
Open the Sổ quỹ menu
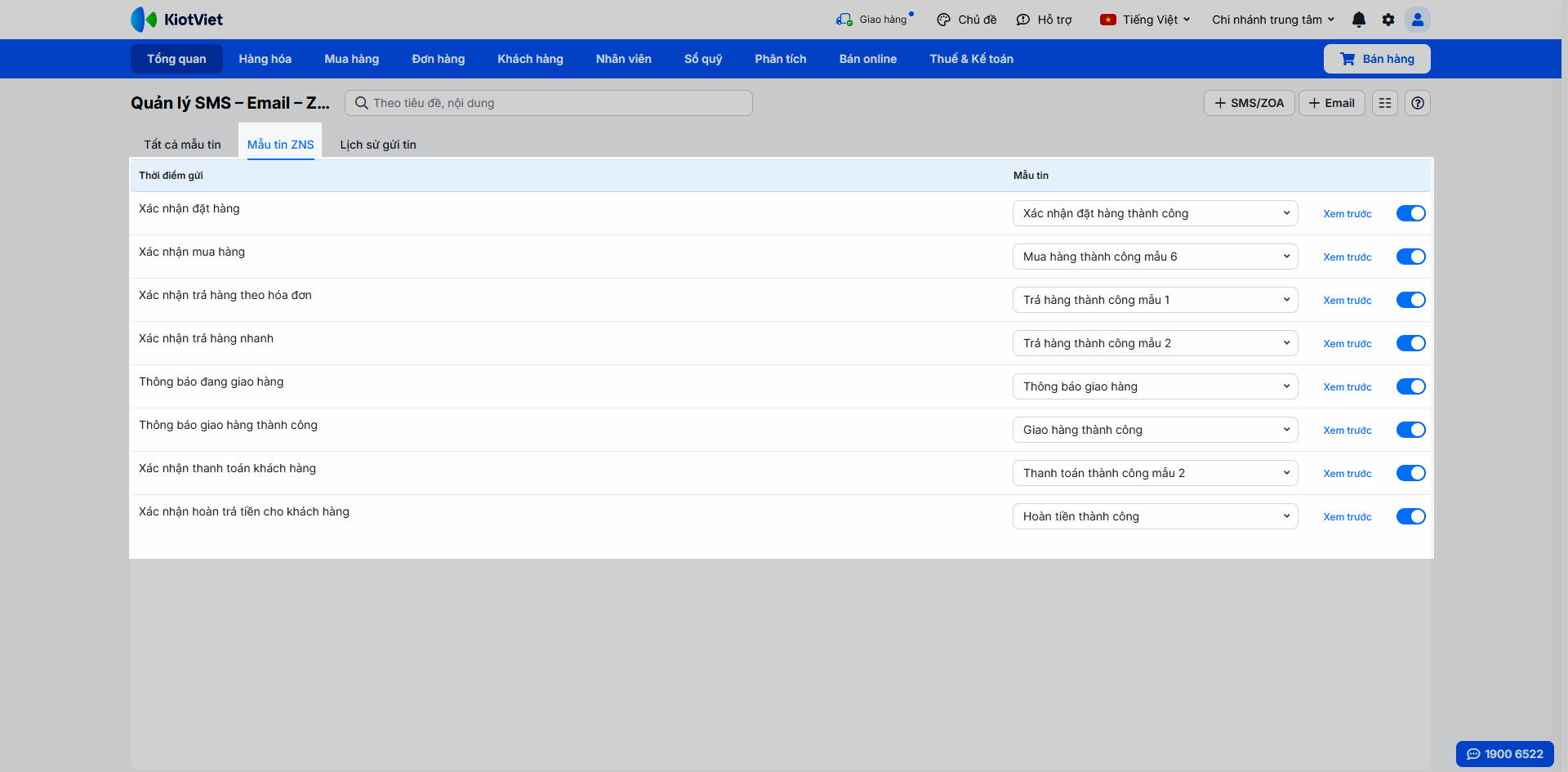point(703,59)
